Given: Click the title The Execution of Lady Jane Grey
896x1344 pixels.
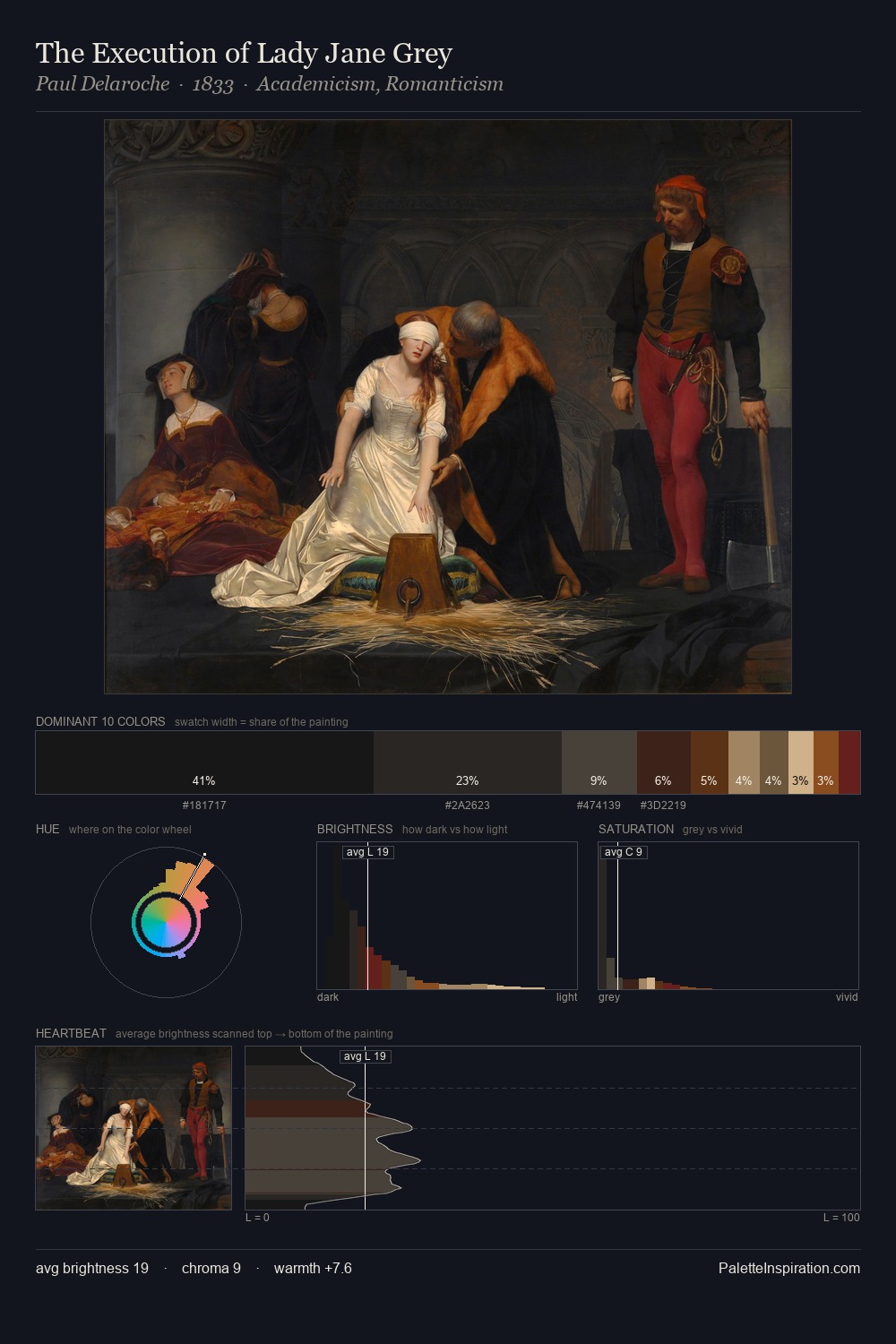Looking at the screenshot, I should (x=244, y=54).
